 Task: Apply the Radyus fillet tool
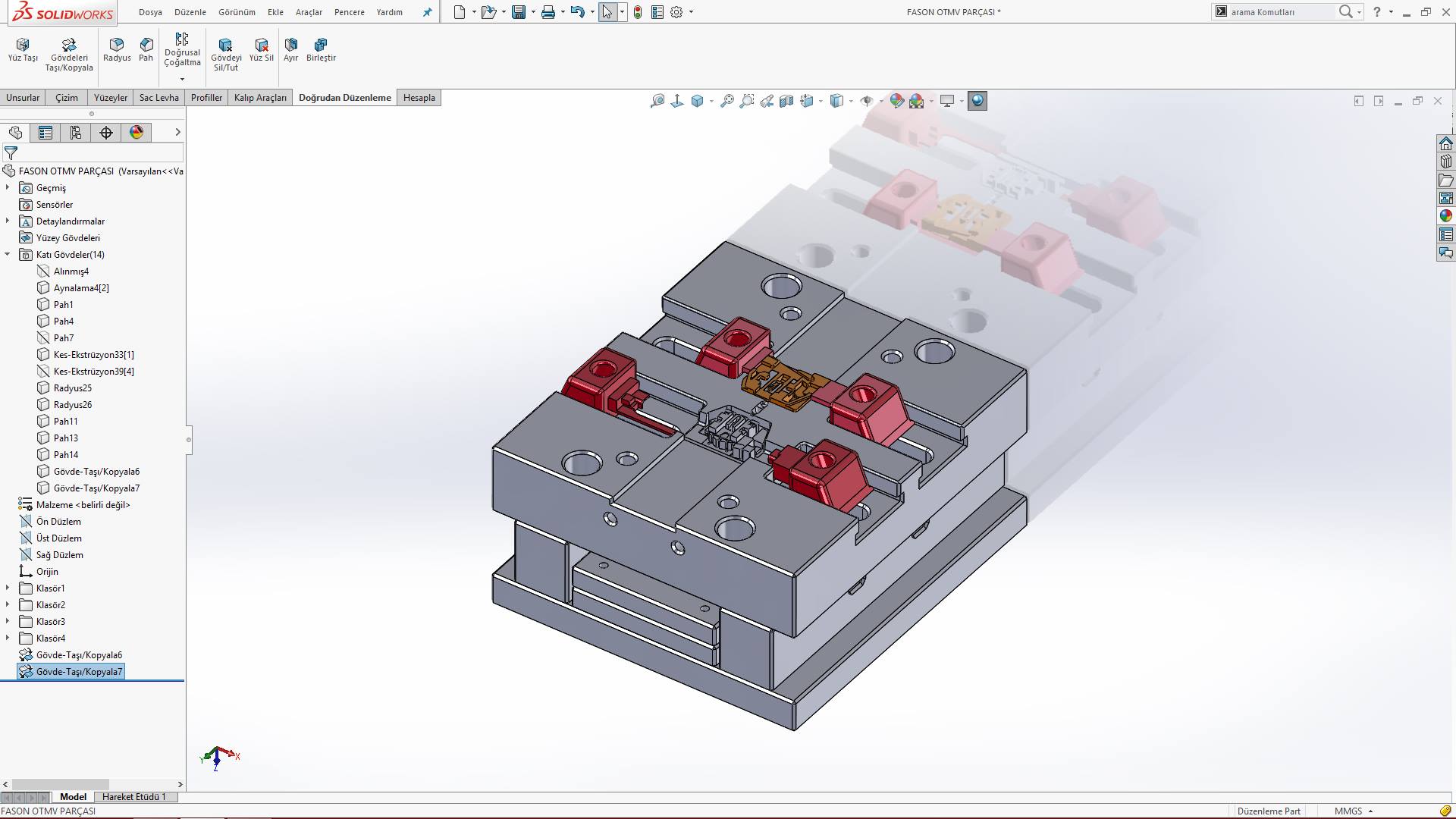tap(117, 50)
